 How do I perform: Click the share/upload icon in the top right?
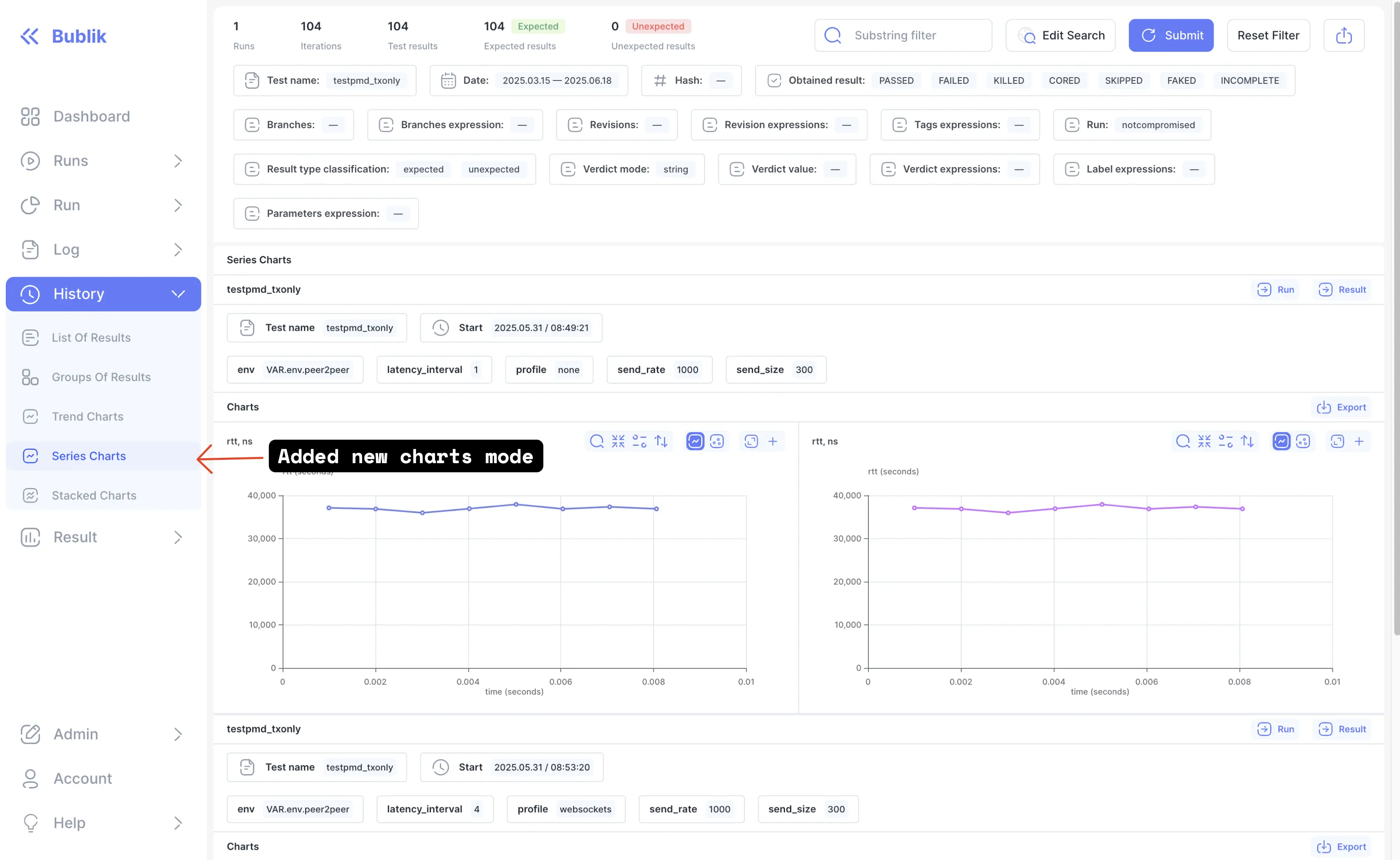pos(1343,35)
